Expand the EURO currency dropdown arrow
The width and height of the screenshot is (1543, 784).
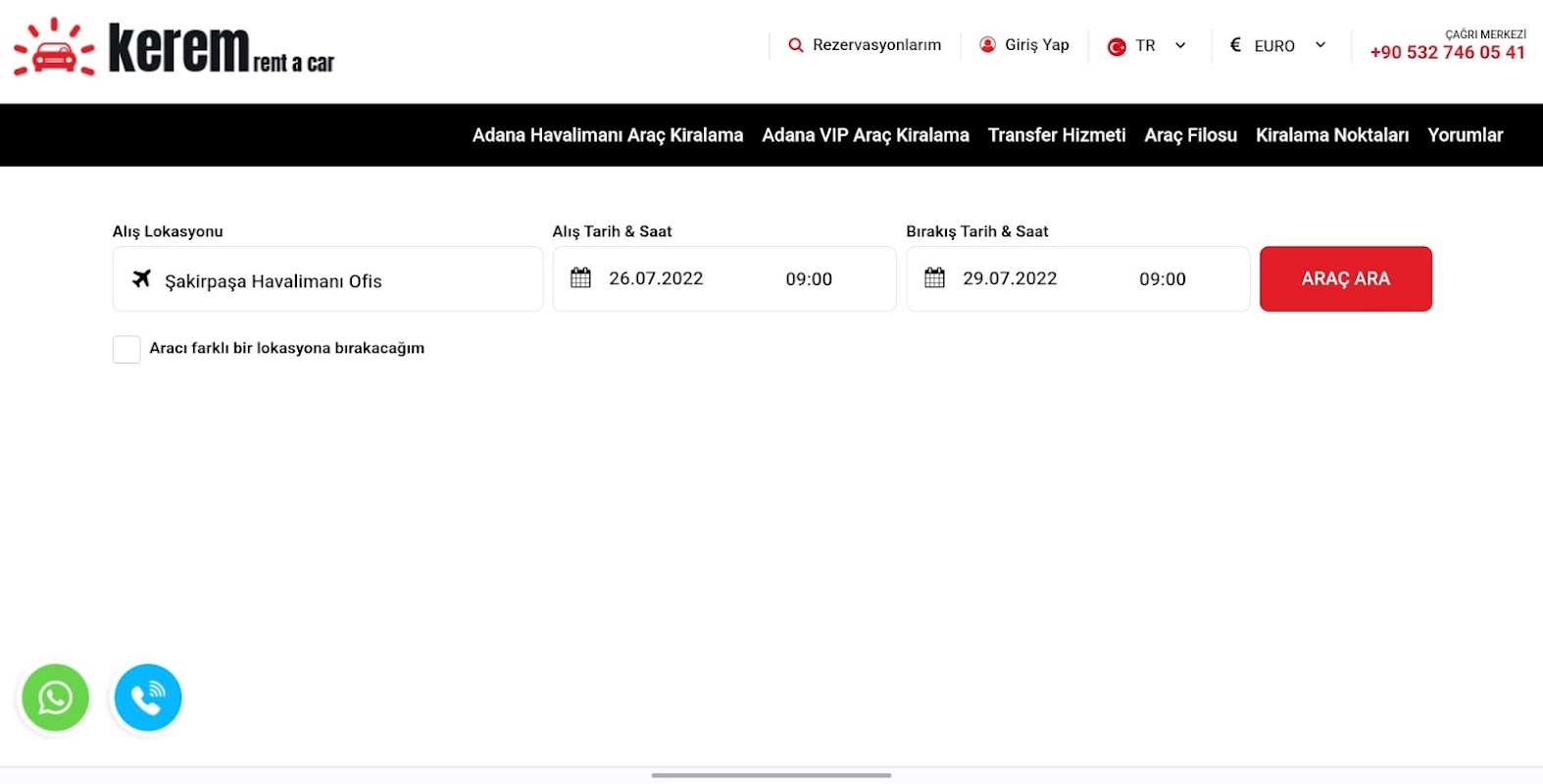coord(1320,45)
